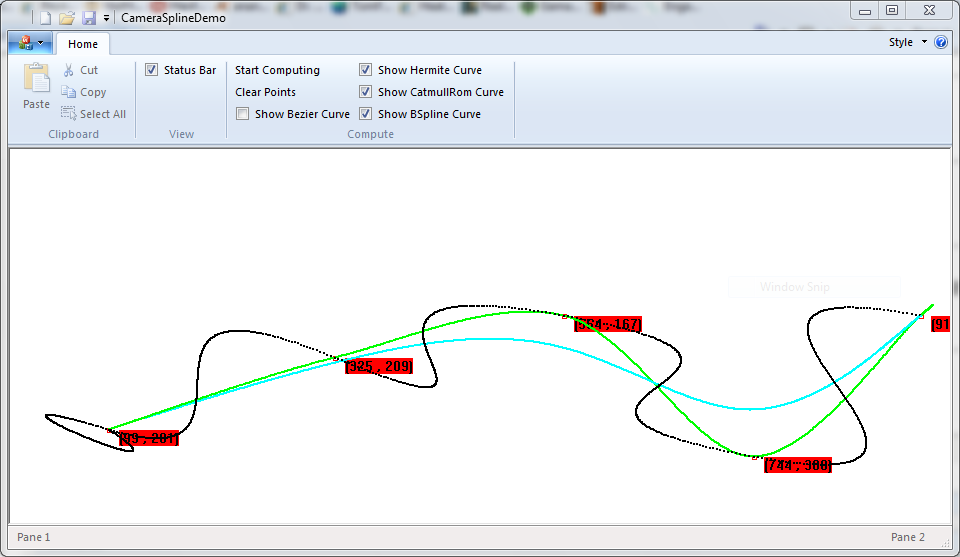Click the Select All icon
The width and height of the screenshot is (960, 557).
(x=69, y=114)
